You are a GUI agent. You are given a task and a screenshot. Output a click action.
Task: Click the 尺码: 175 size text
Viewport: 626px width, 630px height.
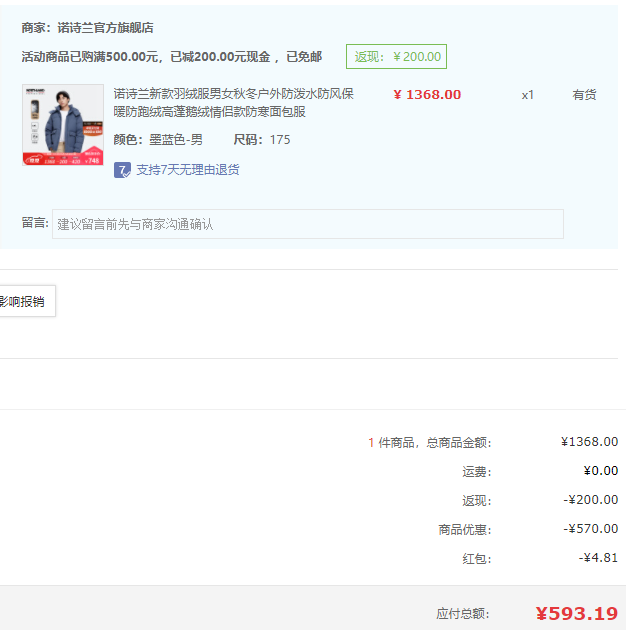coord(262,140)
